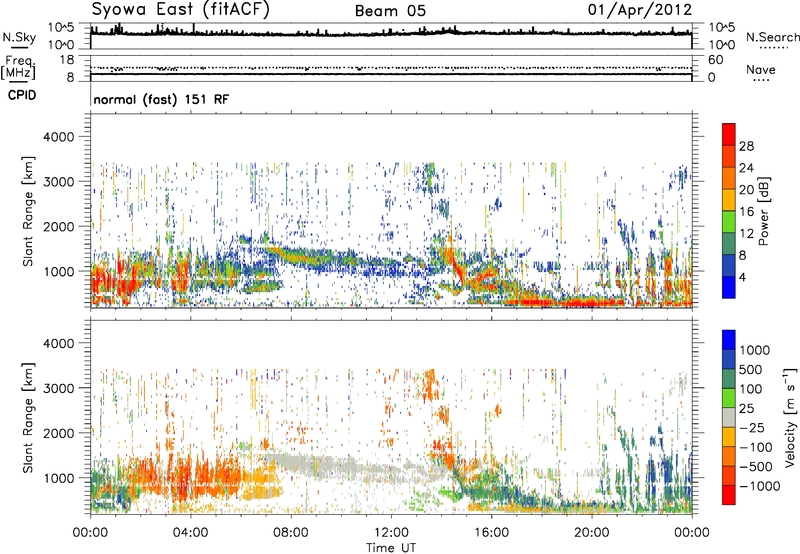Click the 'CPID' label
Viewport: 800px width, 554px height.
click(22, 95)
